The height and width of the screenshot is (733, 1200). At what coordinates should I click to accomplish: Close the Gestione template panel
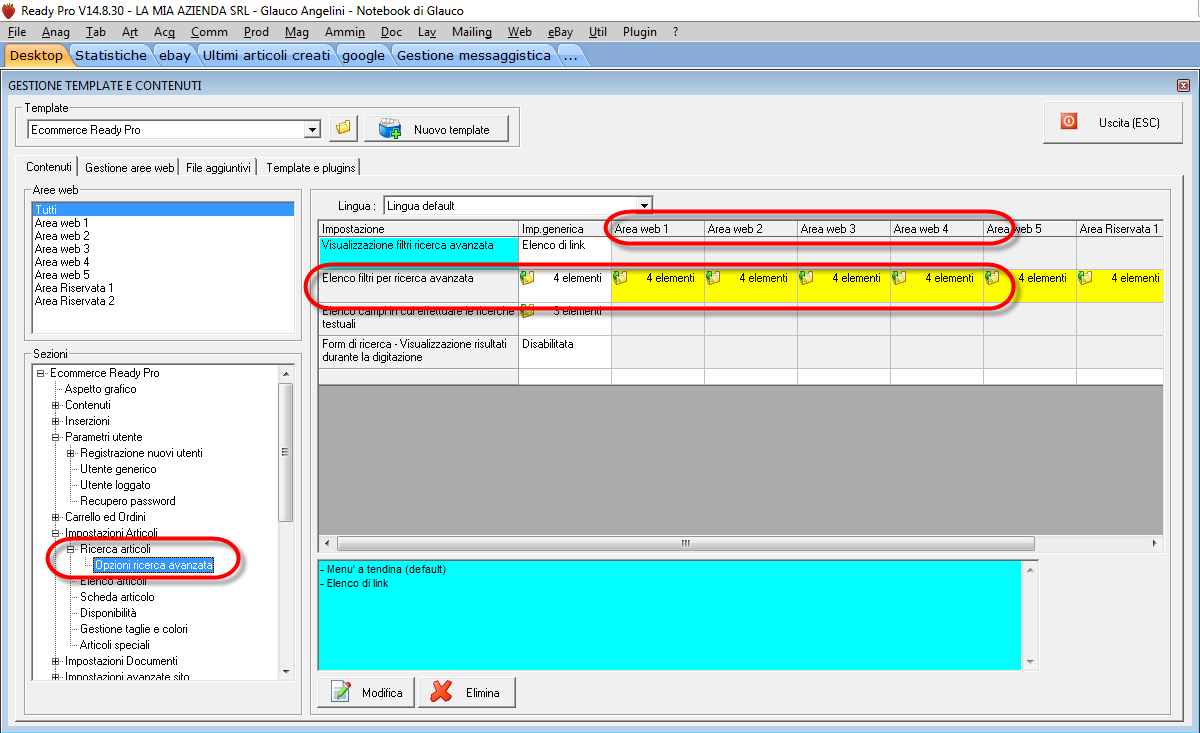tap(1184, 86)
